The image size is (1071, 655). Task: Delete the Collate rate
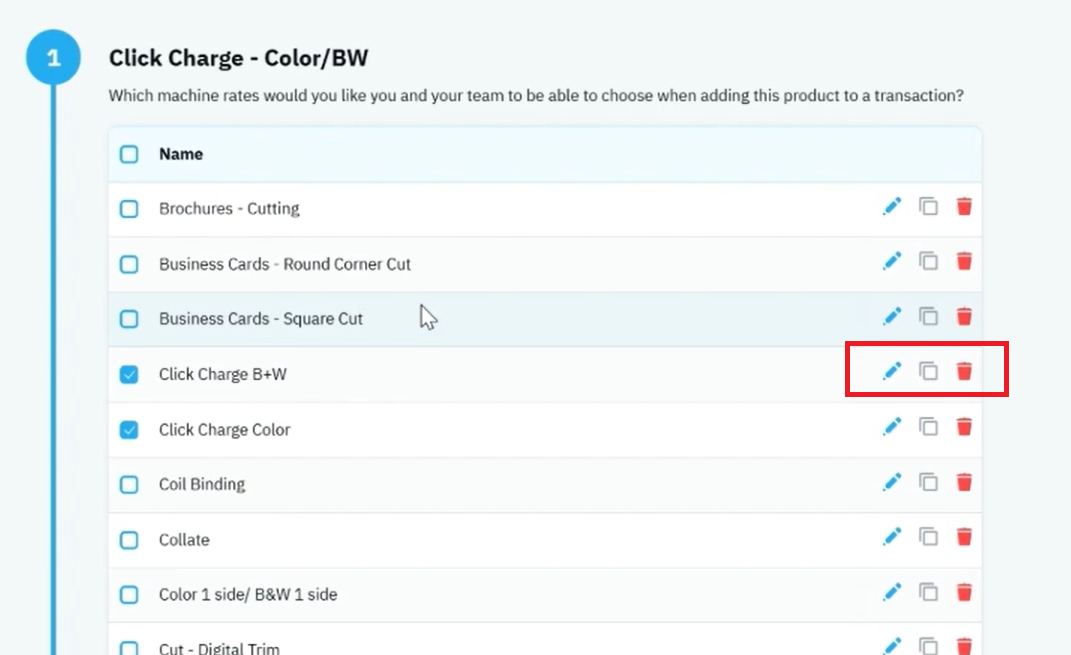pyautogui.click(x=964, y=537)
